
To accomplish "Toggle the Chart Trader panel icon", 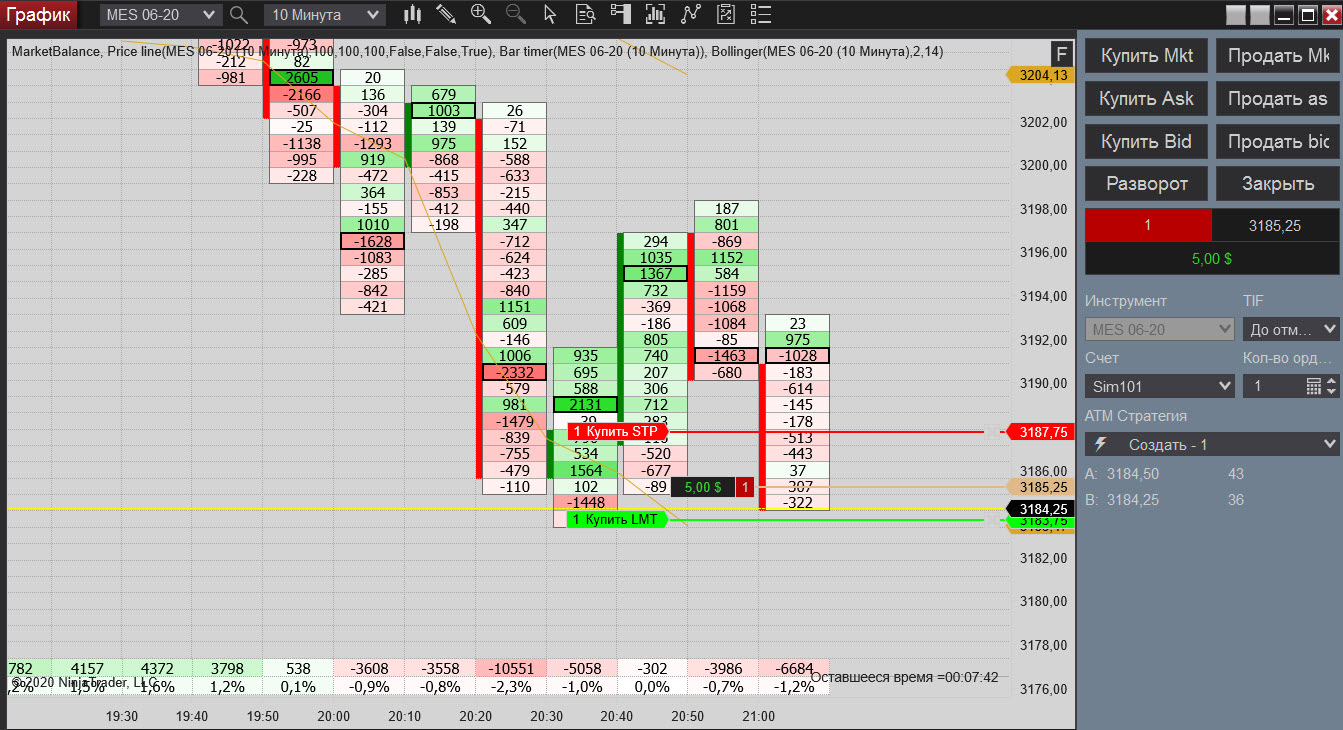I will (x=621, y=15).
